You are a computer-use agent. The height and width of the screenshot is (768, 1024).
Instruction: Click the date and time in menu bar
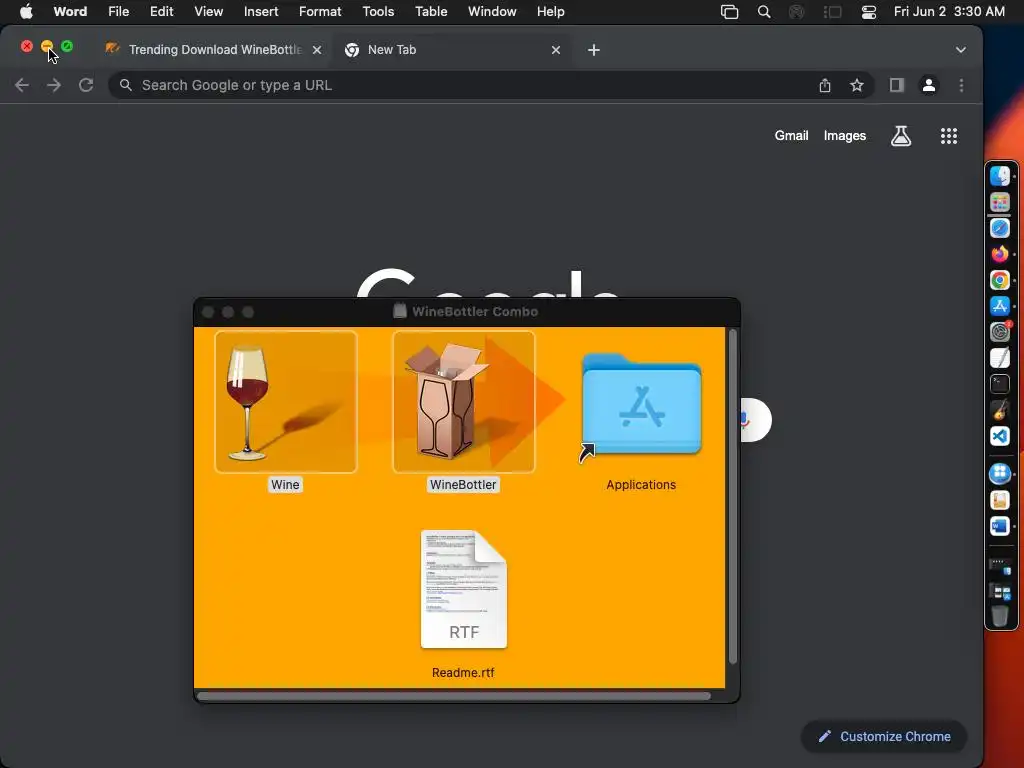pyautogui.click(x=949, y=12)
